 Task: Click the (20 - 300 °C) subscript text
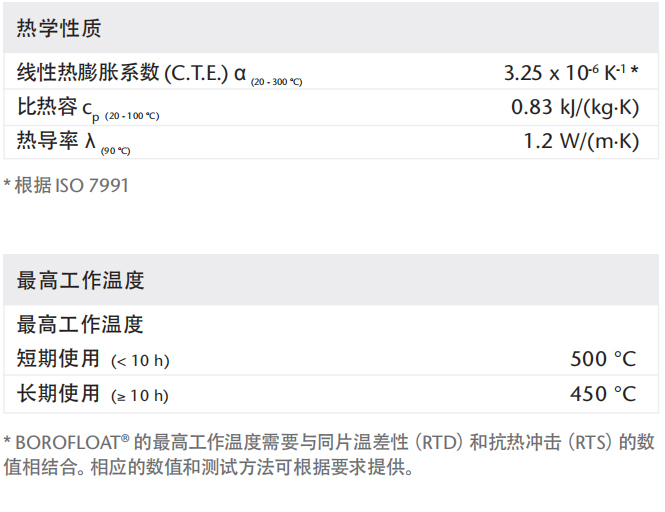(277, 81)
